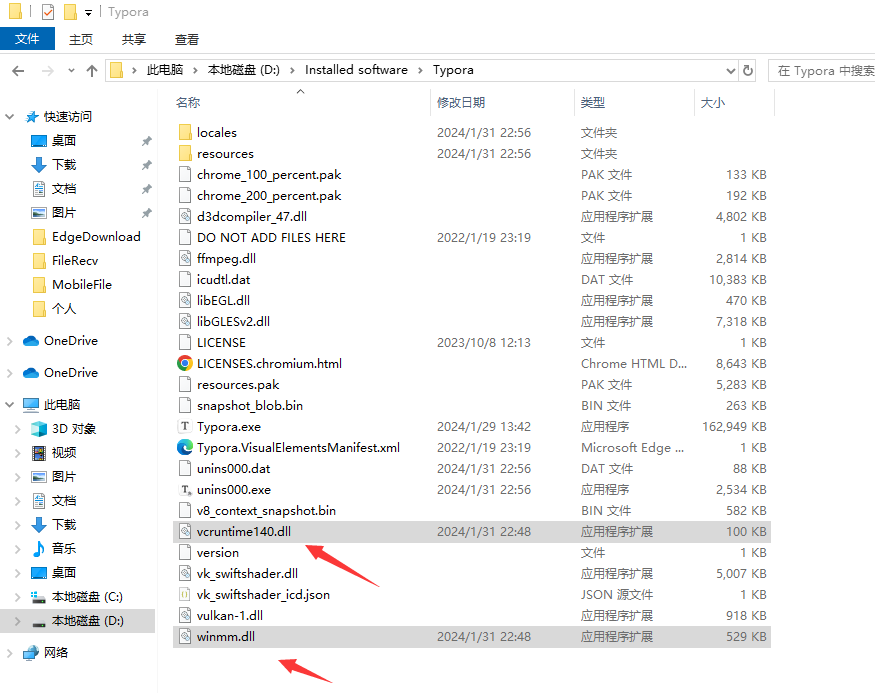Click the unins000.exe uninstaller icon
This screenshot has height=693, width=875.
(185, 490)
